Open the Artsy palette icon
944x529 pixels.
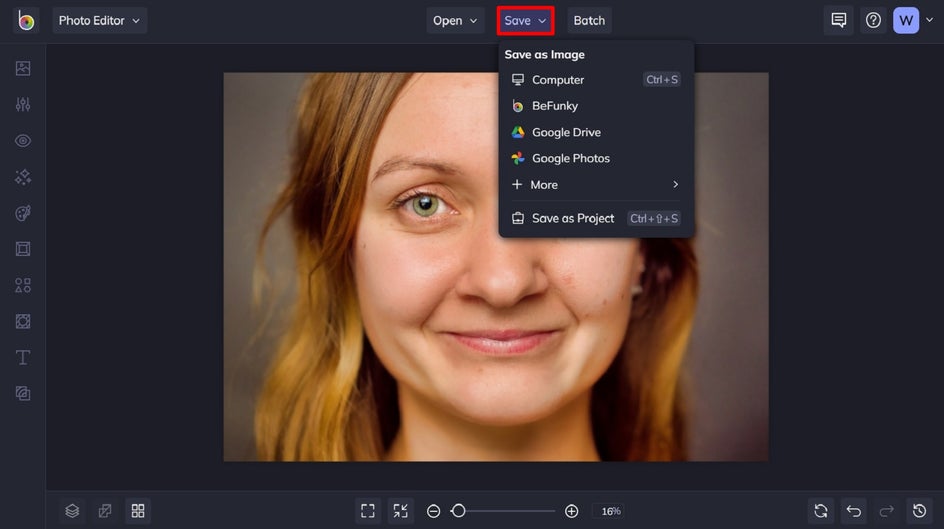pyautogui.click(x=23, y=213)
